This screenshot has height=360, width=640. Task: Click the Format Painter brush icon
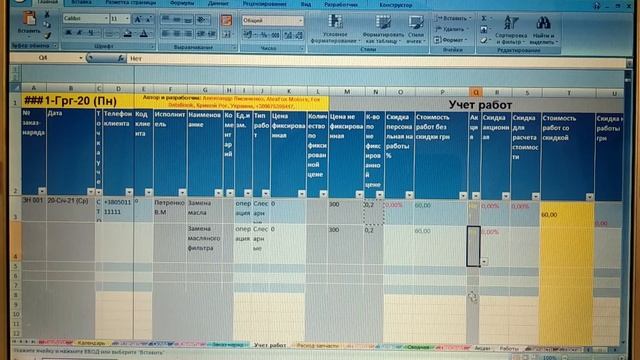(47, 36)
